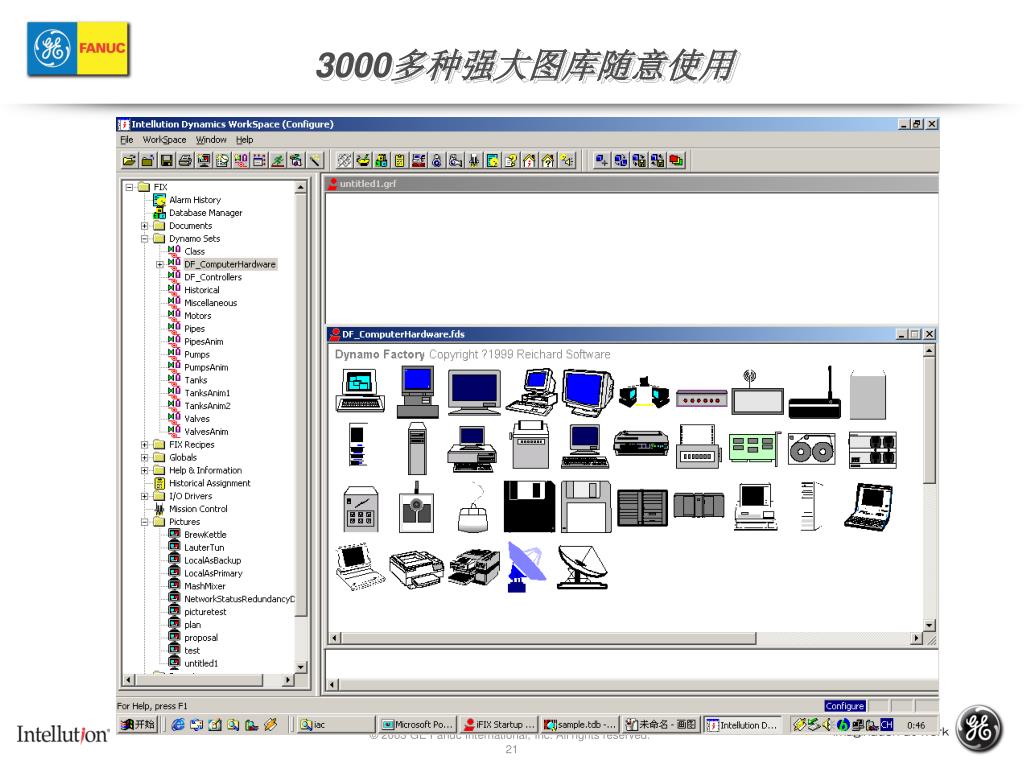Click the floppy disk Save toolbar icon
This screenshot has width=1024, height=768.
167,160
